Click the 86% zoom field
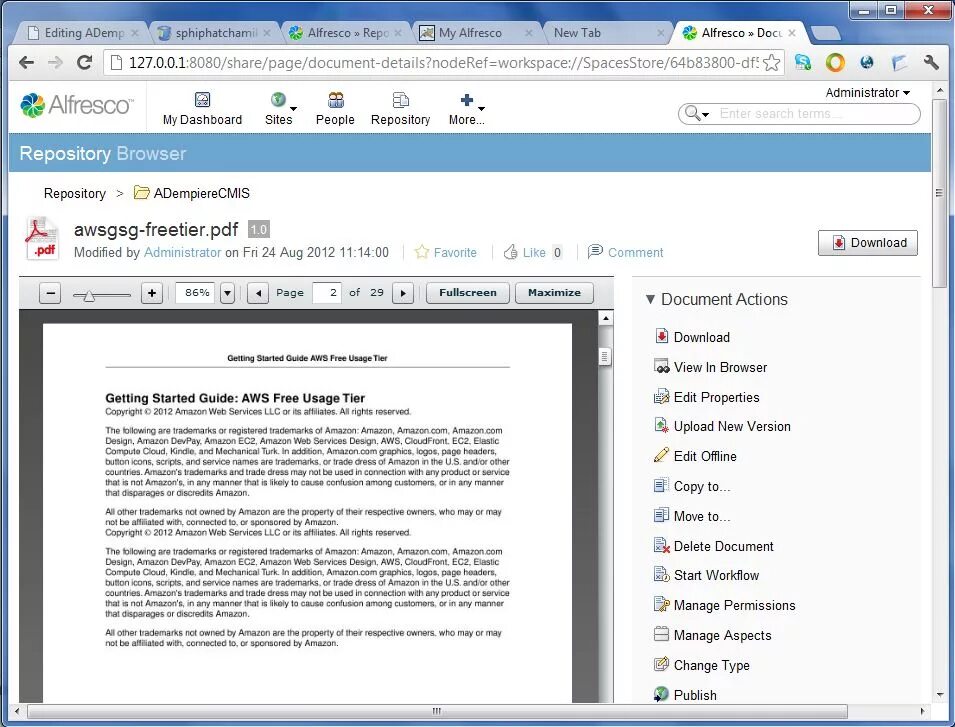Viewport: 955px width, 727px height. point(196,293)
